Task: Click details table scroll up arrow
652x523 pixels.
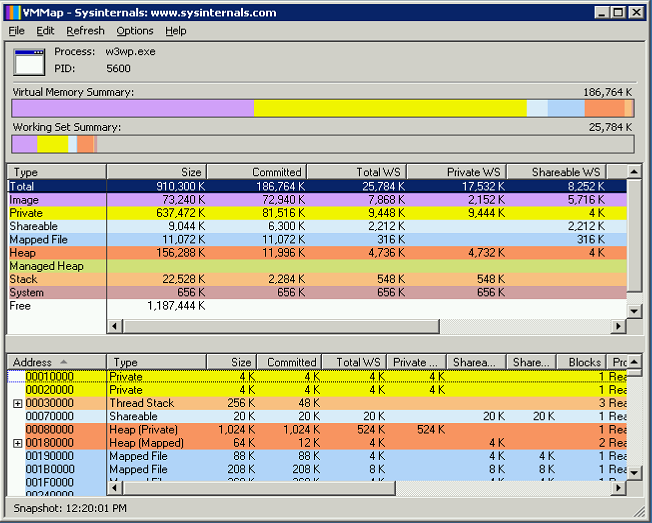Action: point(634,362)
